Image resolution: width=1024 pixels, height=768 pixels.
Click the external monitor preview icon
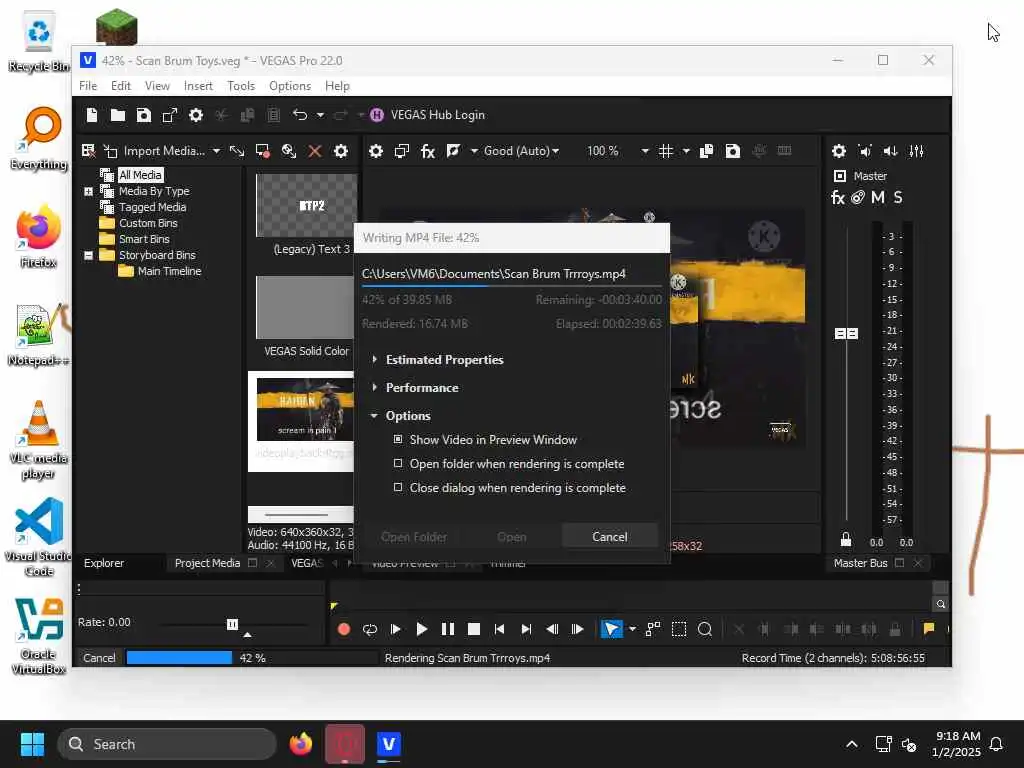[x=402, y=151]
